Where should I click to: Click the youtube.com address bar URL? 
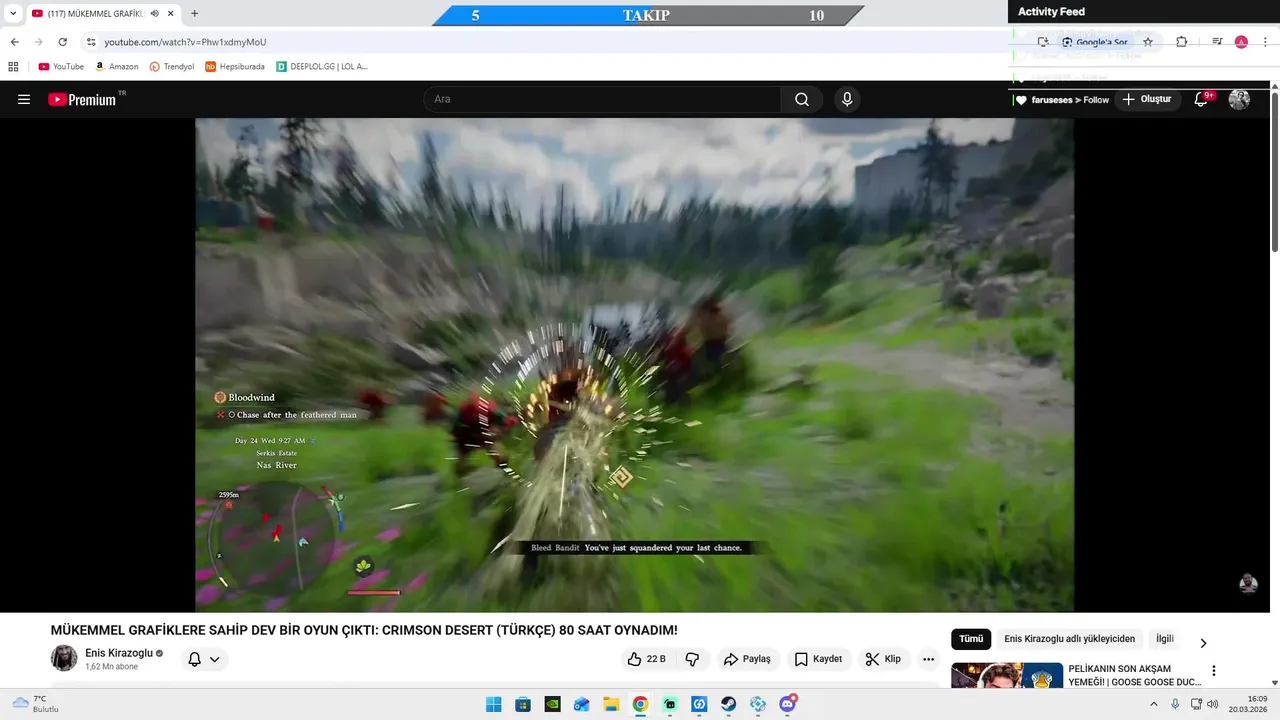(x=185, y=42)
